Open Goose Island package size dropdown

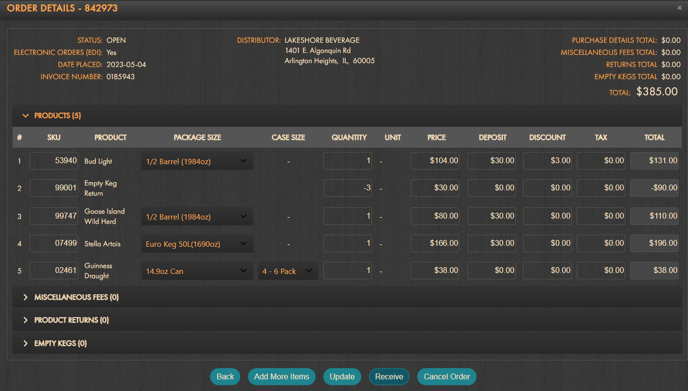197,217
